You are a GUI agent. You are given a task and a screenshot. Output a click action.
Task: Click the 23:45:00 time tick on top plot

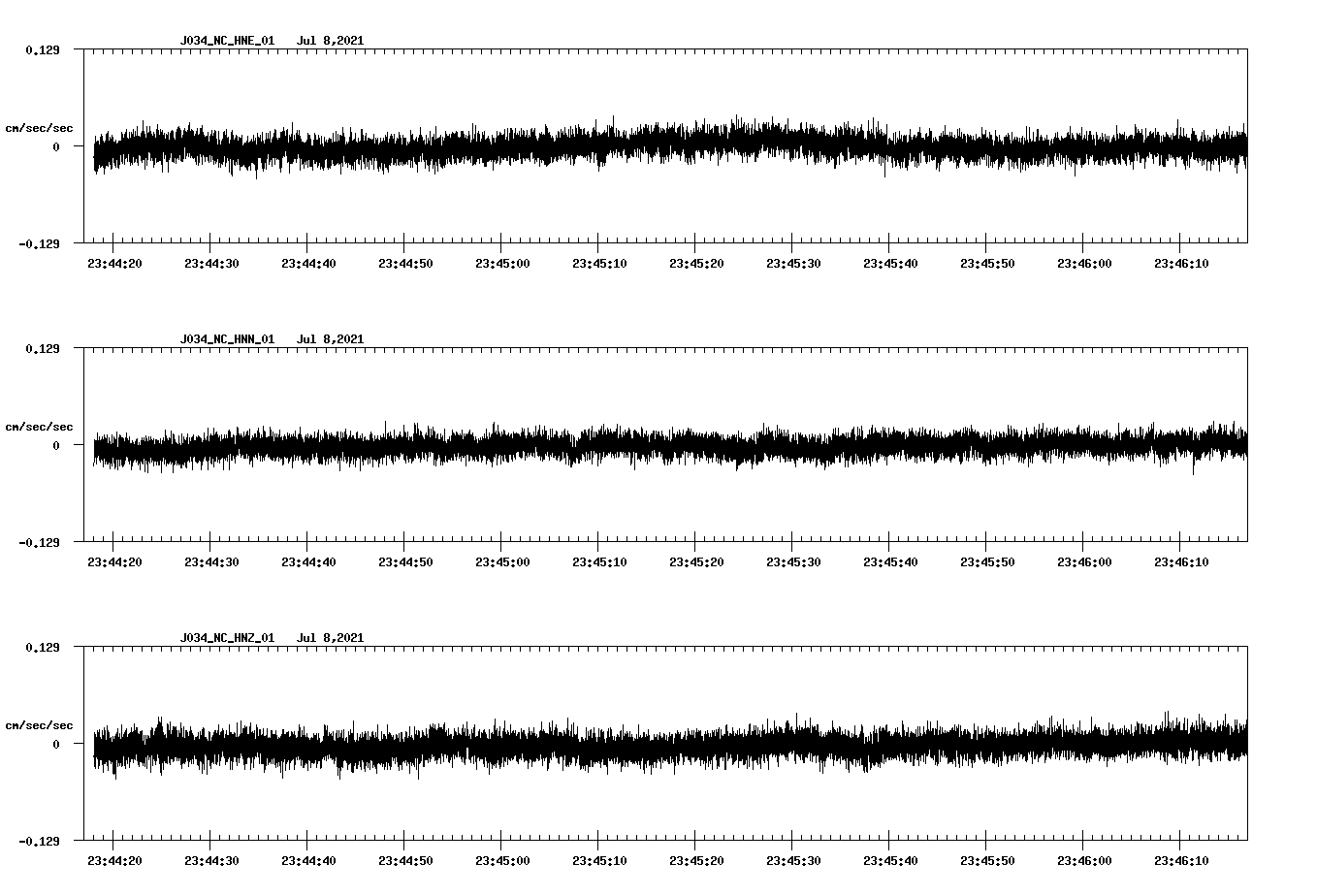pyautogui.click(x=501, y=261)
